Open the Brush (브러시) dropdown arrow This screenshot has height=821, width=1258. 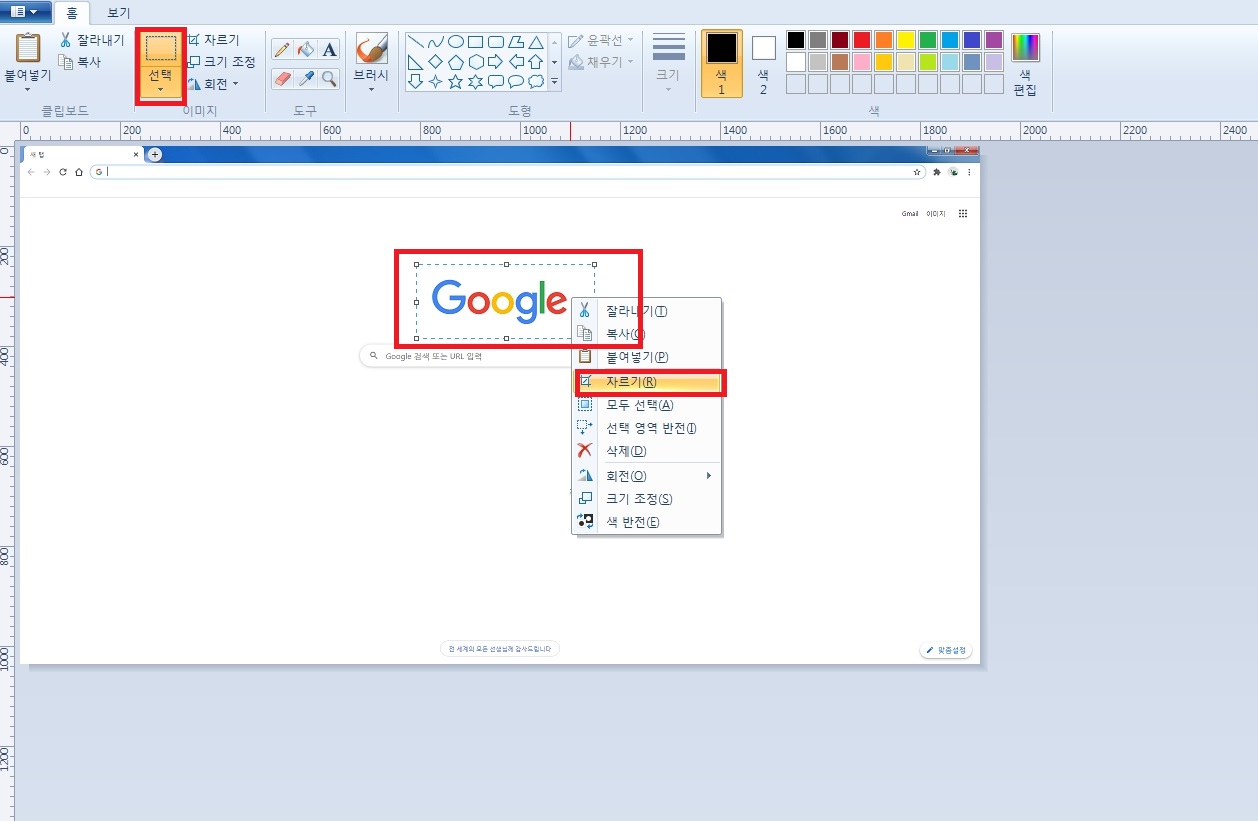371,90
